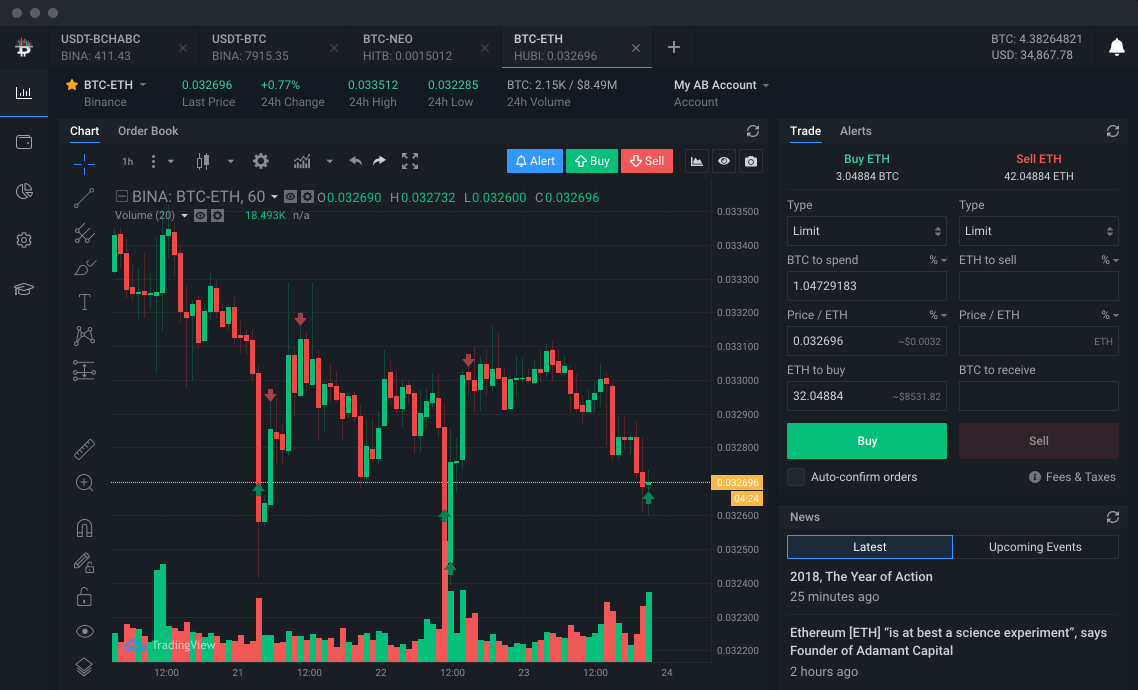
Task: Open notifications bell icon
Action: (x=1116, y=47)
